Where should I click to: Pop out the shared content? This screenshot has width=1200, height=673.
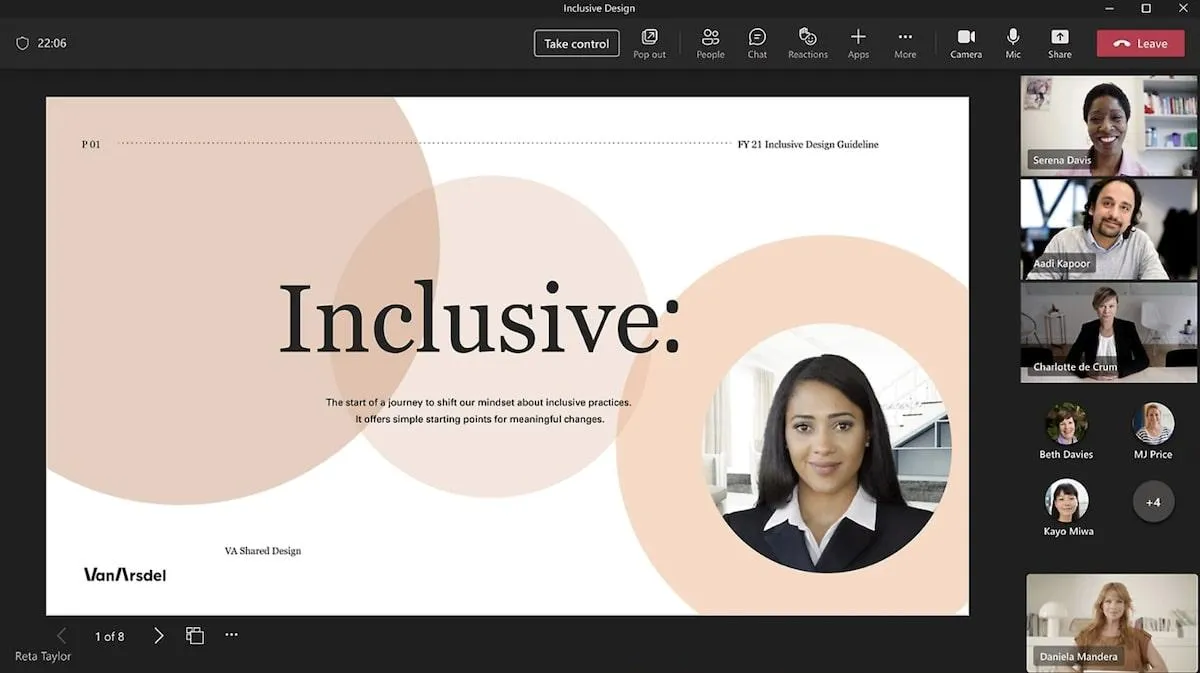(x=649, y=43)
